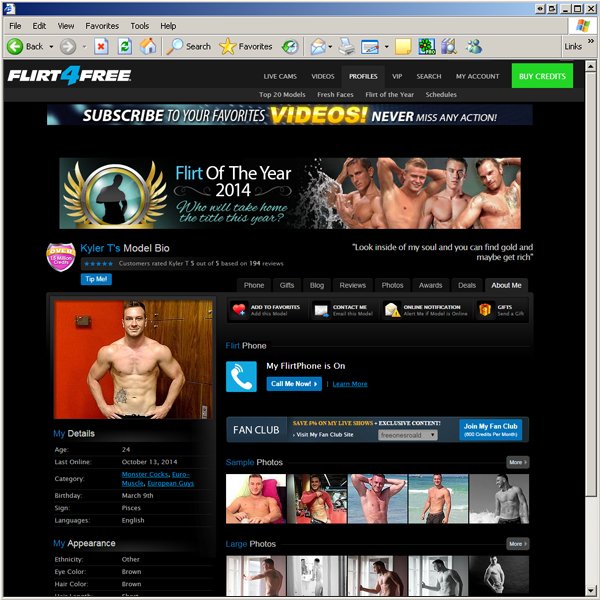Open the Favorites menu
Viewport: 600px width, 600px height.
(x=102, y=26)
